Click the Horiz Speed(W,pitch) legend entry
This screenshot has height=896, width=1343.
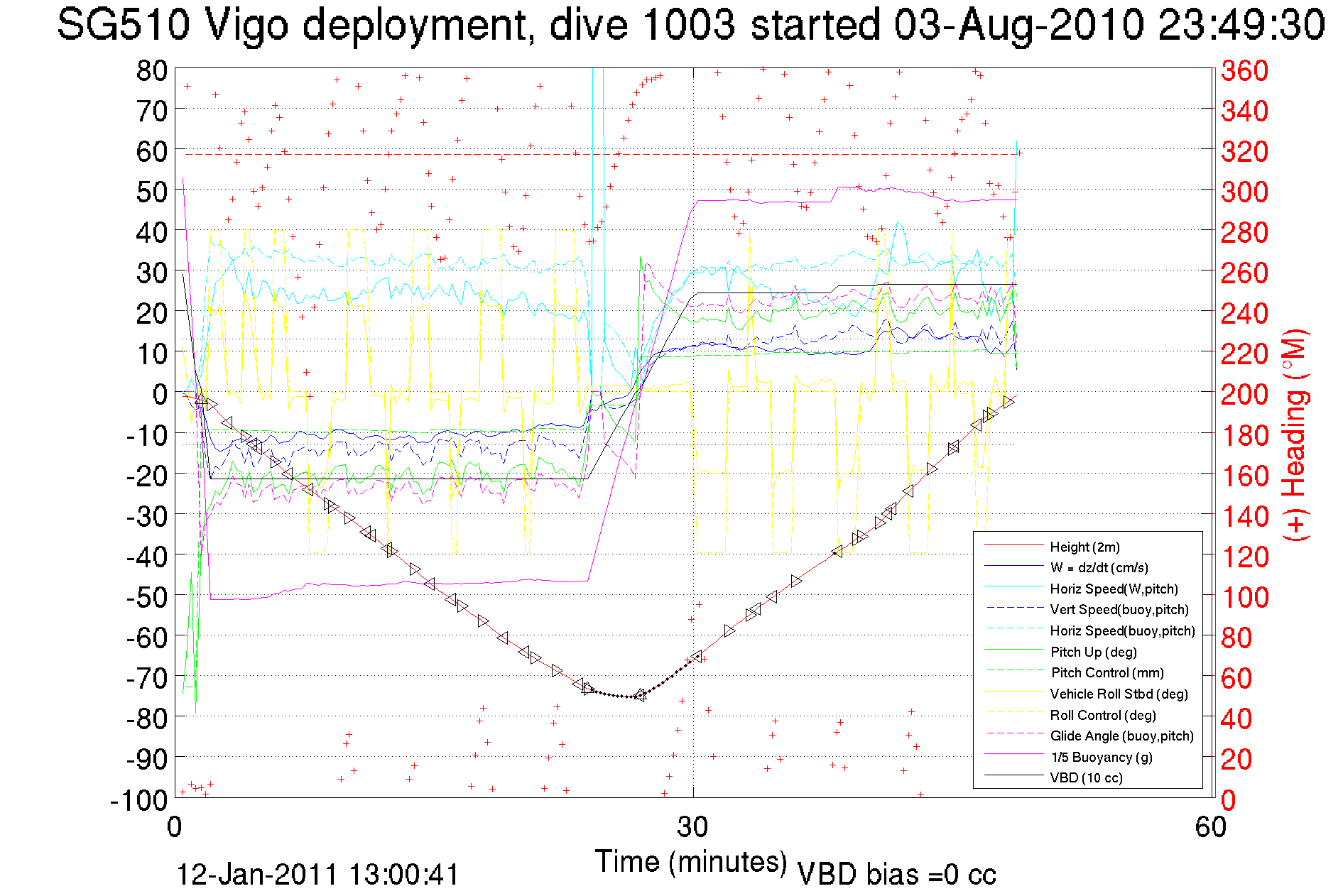pyautogui.click(x=1114, y=589)
